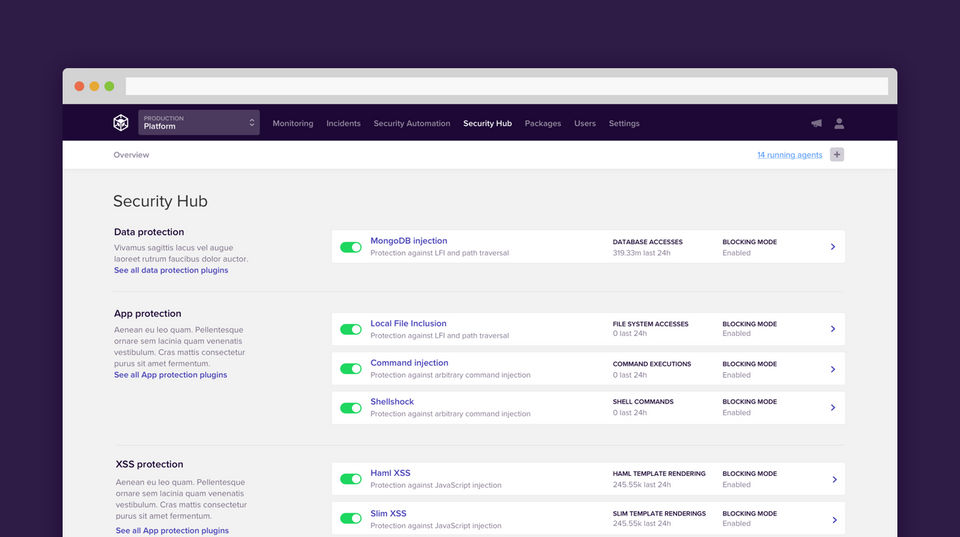Open the Packages menu item
This screenshot has width=960, height=537.
point(543,123)
